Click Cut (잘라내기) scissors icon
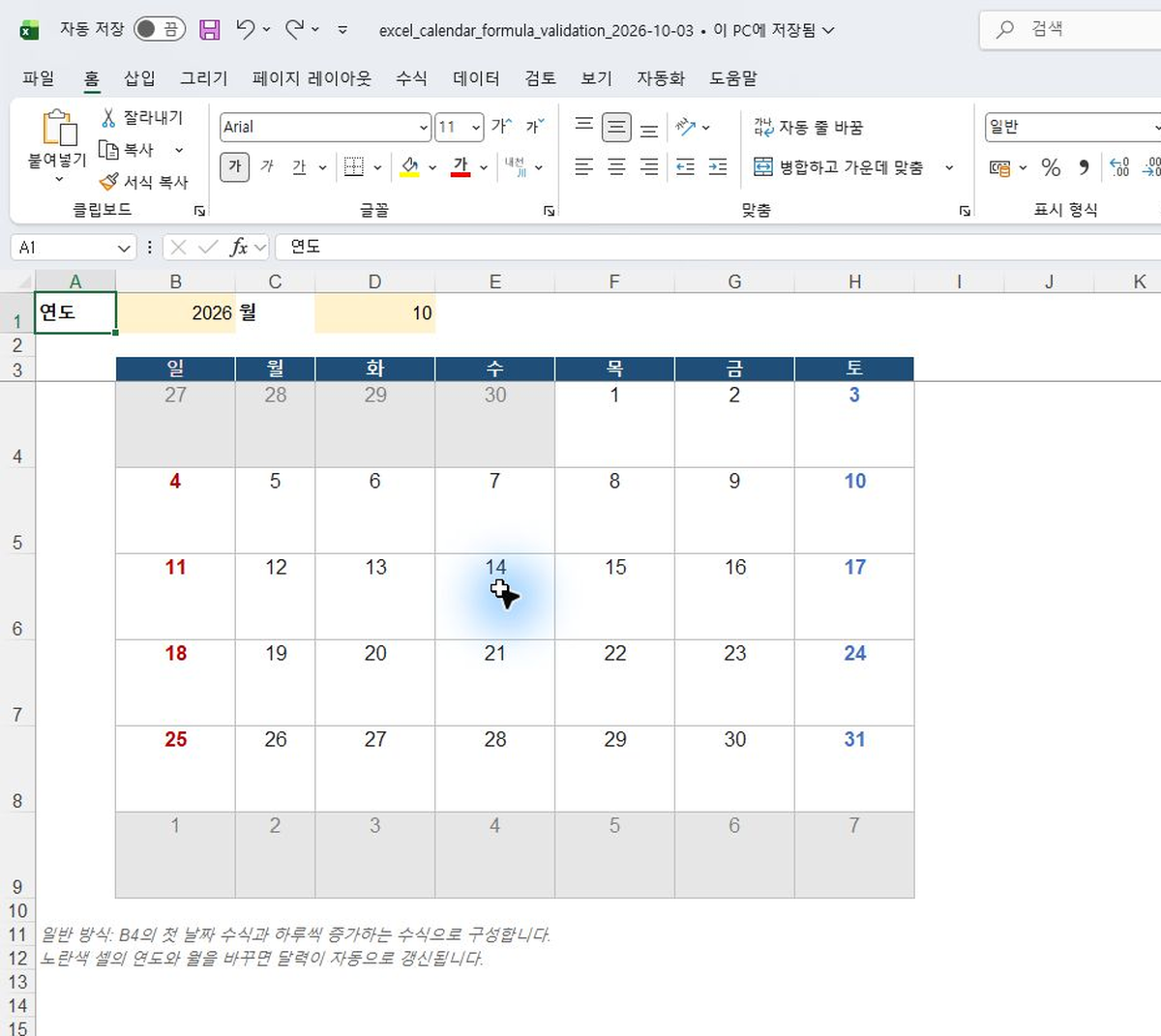1161x1036 pixels. coord(109,118)
